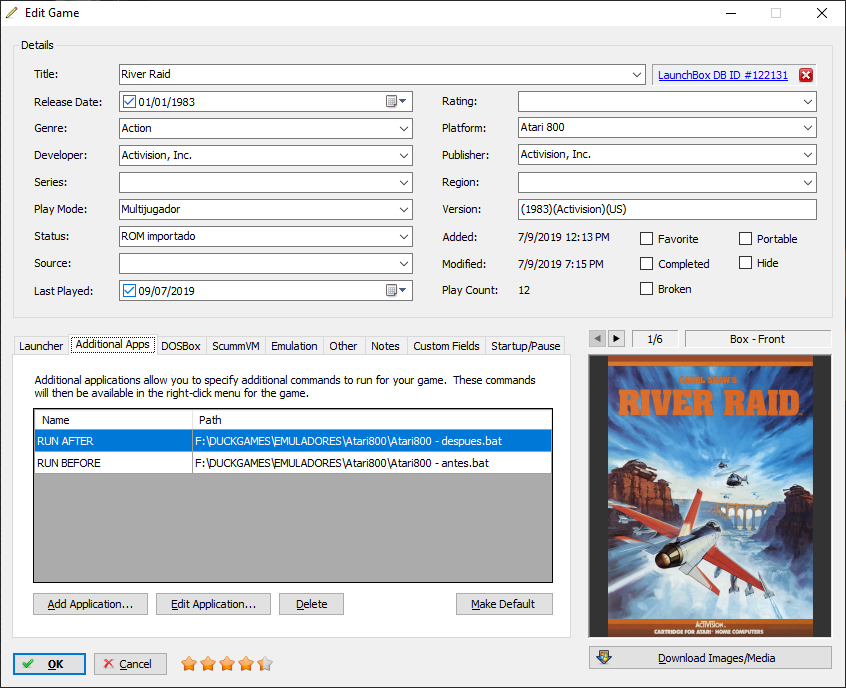Image resolution: width=846 pixels, height=688 pixels.
Task: Switch to the Other tab
Action: pos(343,346)
